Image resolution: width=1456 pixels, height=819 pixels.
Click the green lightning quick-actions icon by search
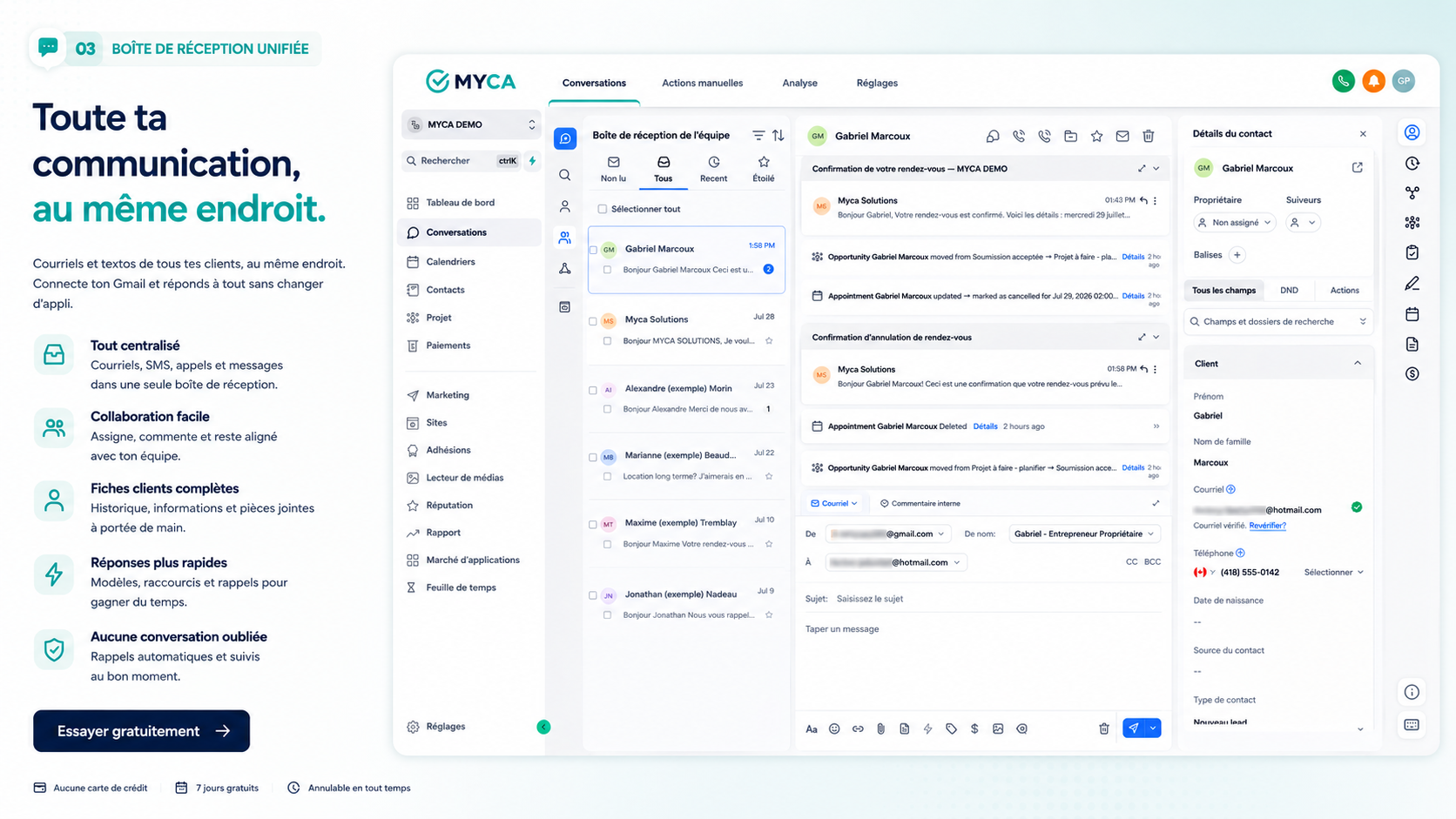click(532, 160)
